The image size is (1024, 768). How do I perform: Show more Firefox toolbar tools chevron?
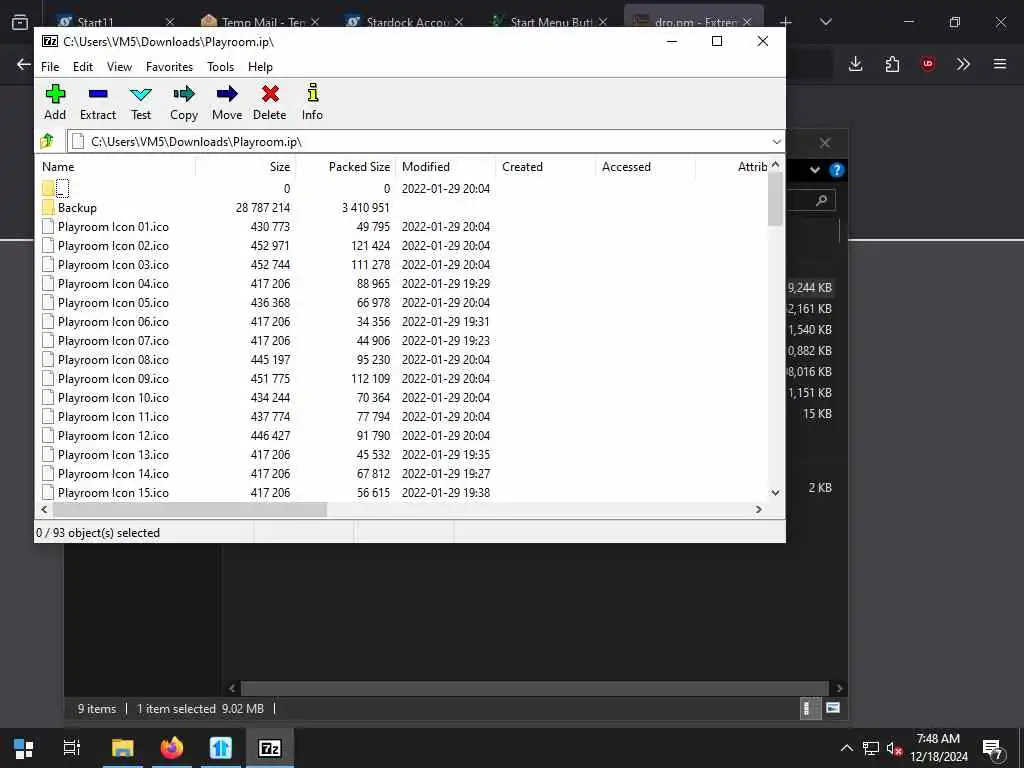coord(963,64)
